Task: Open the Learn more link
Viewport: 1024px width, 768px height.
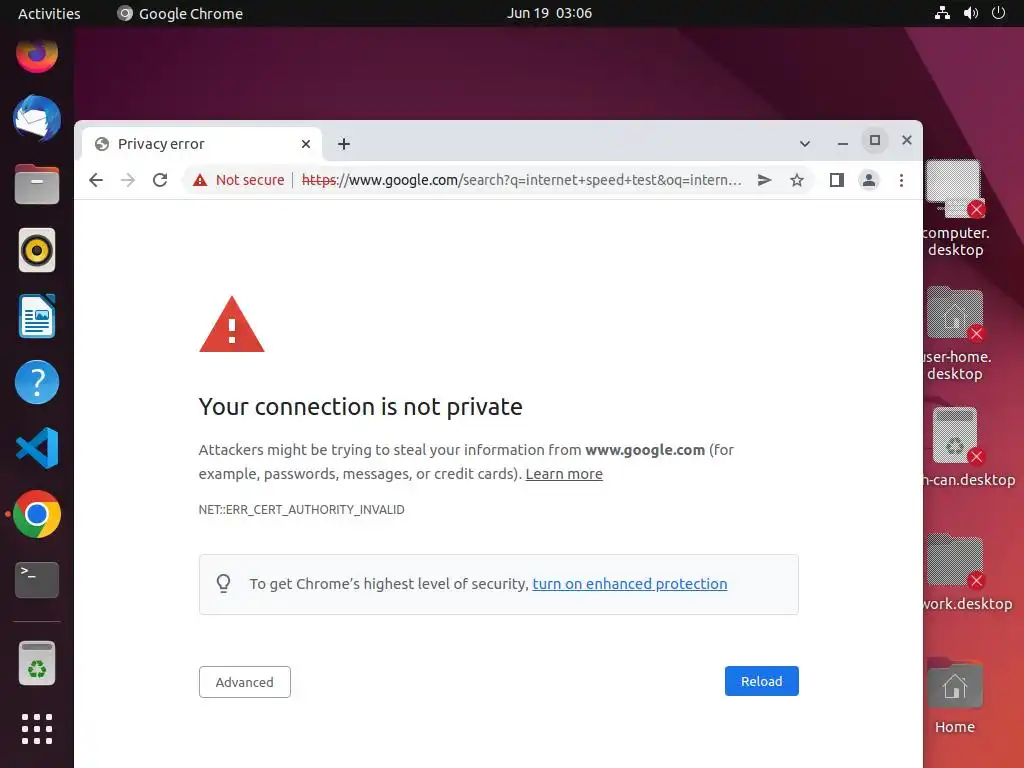Action: point(564,474)
